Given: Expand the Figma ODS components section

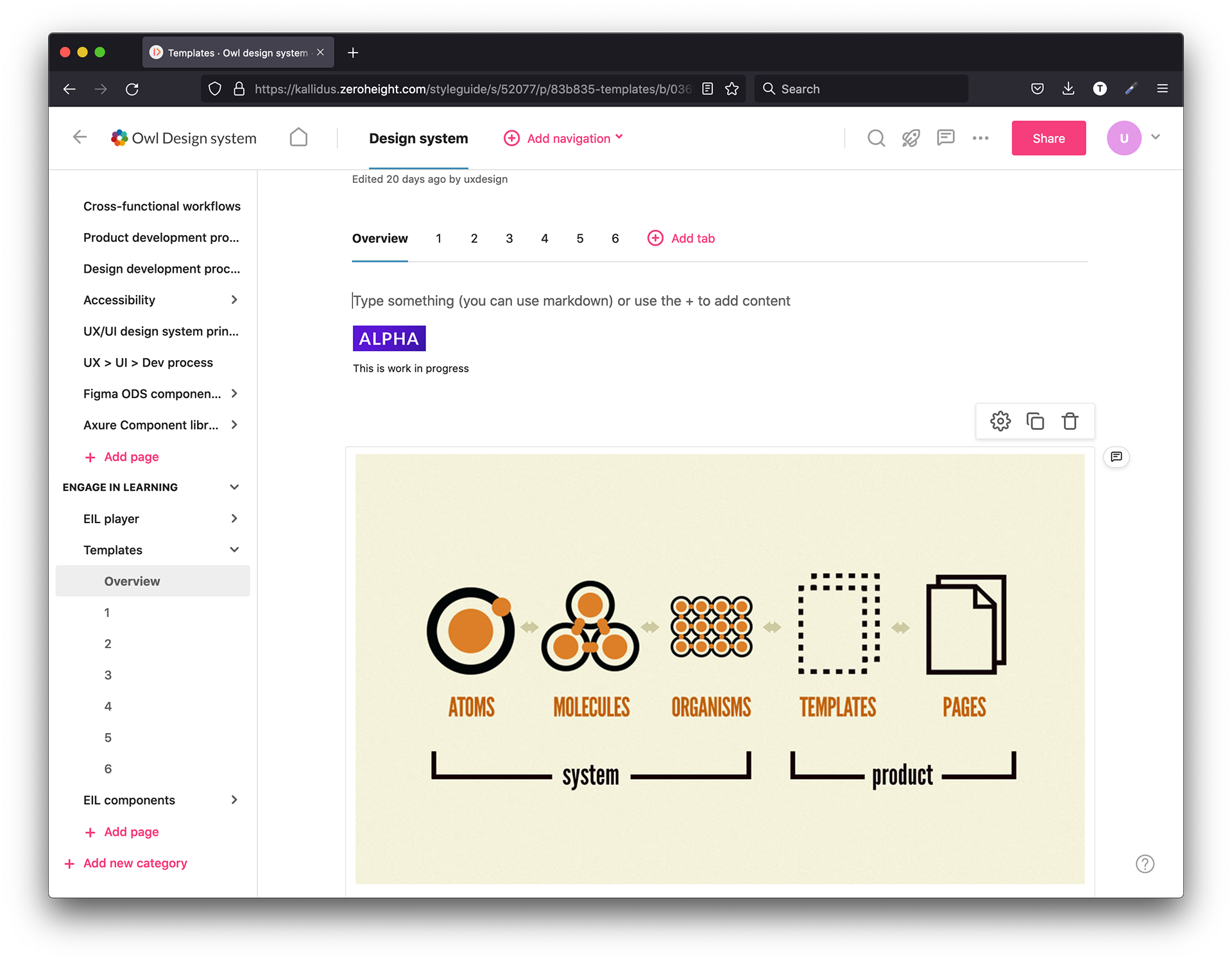Looking at the screenshot, I should coord(233,393).
